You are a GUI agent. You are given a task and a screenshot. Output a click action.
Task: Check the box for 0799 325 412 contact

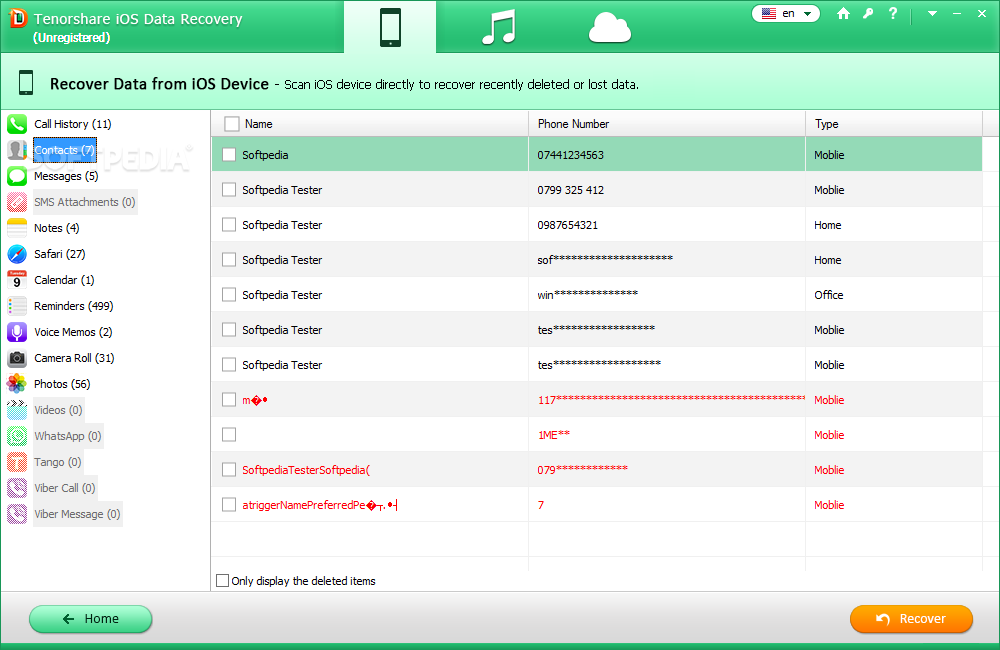(x=229, y=189)
